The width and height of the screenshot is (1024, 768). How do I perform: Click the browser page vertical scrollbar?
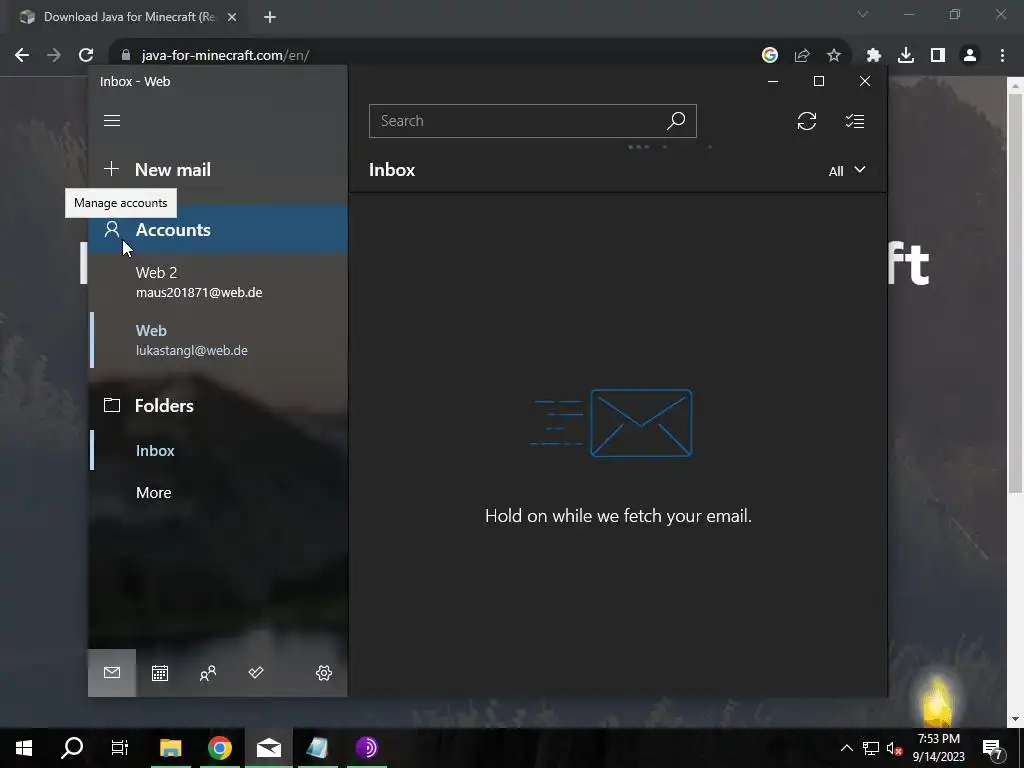point(1015,294)
